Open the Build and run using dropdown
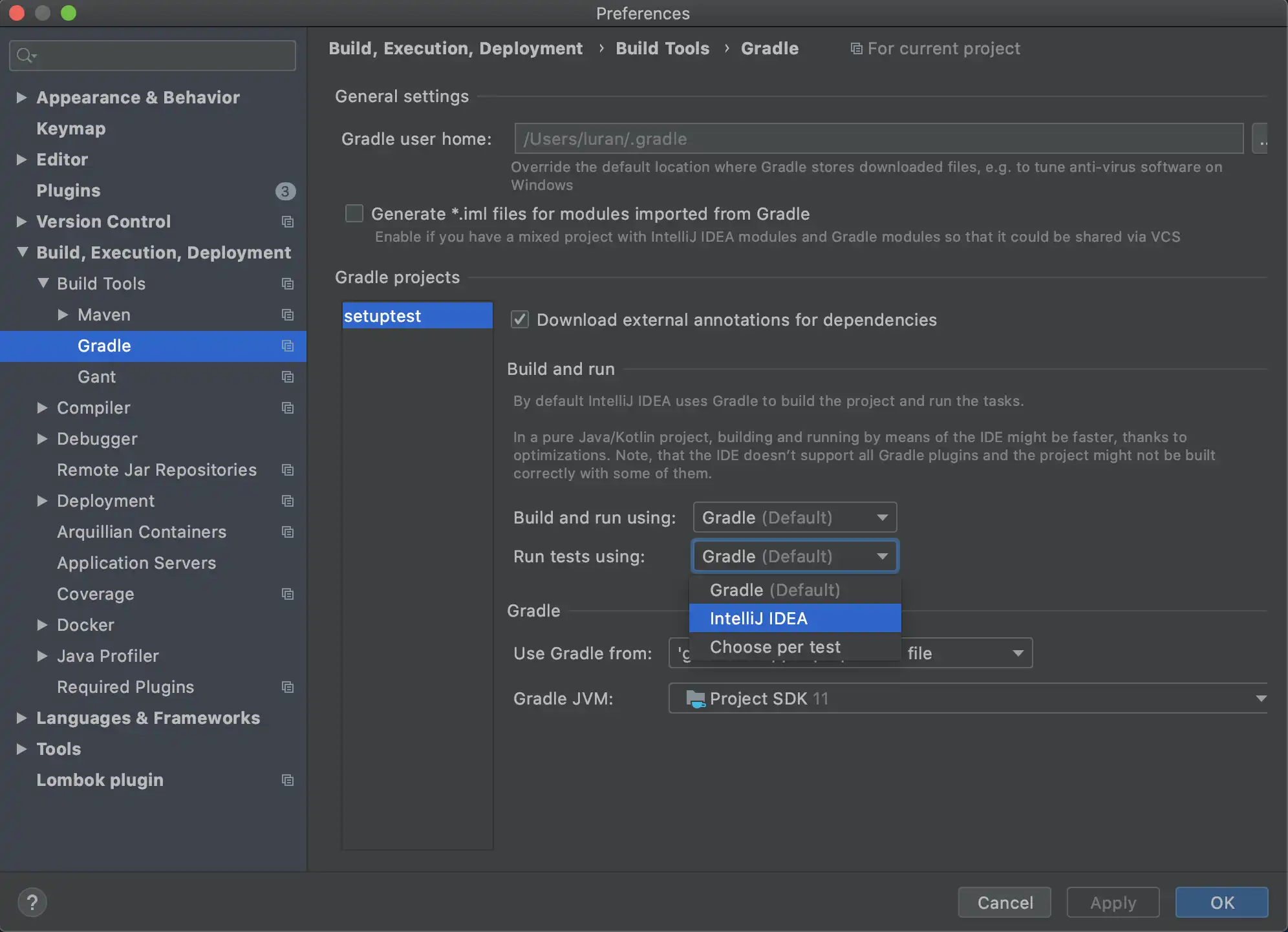 (x=795, y=517)
